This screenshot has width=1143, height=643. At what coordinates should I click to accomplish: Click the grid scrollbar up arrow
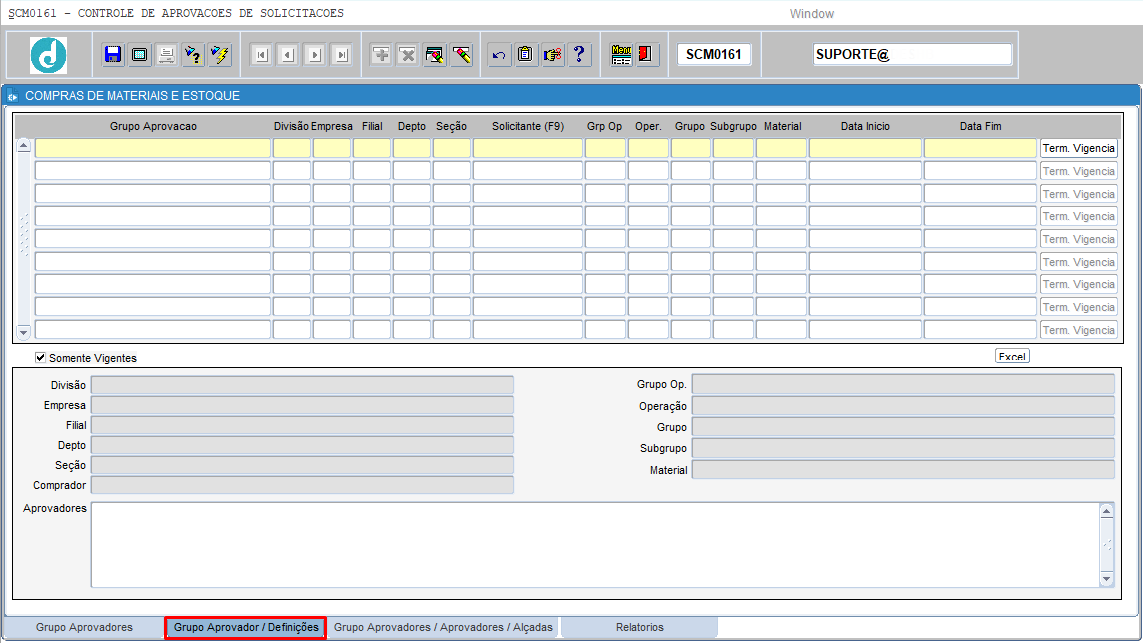(23, 146)
